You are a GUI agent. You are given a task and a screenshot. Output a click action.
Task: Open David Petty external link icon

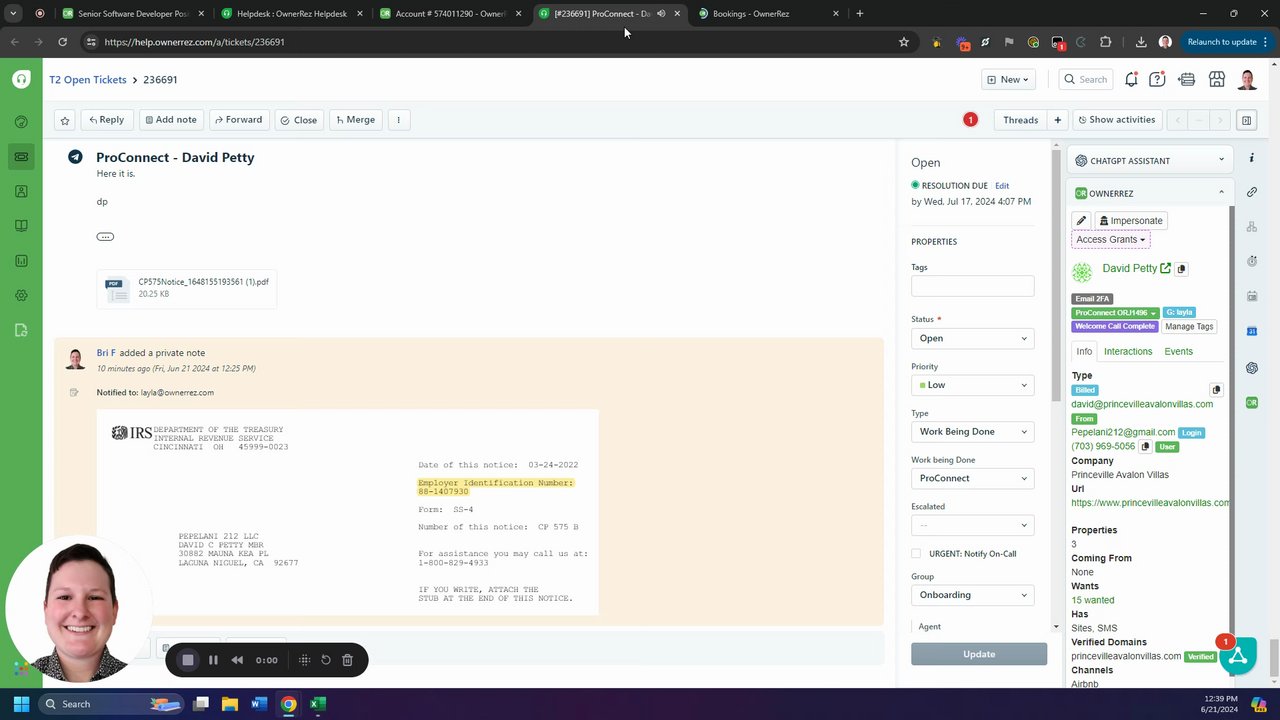[x=1166, y=268]
